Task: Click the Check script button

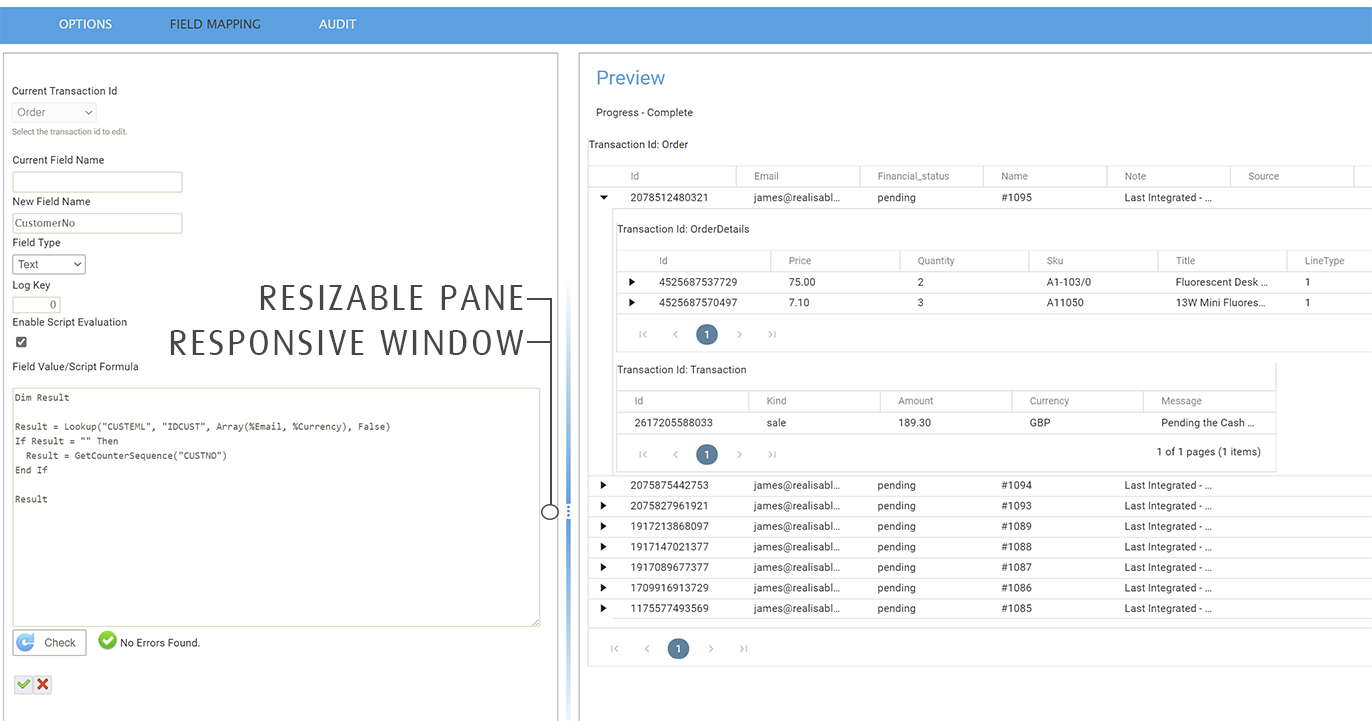Action: pos(49,642)
